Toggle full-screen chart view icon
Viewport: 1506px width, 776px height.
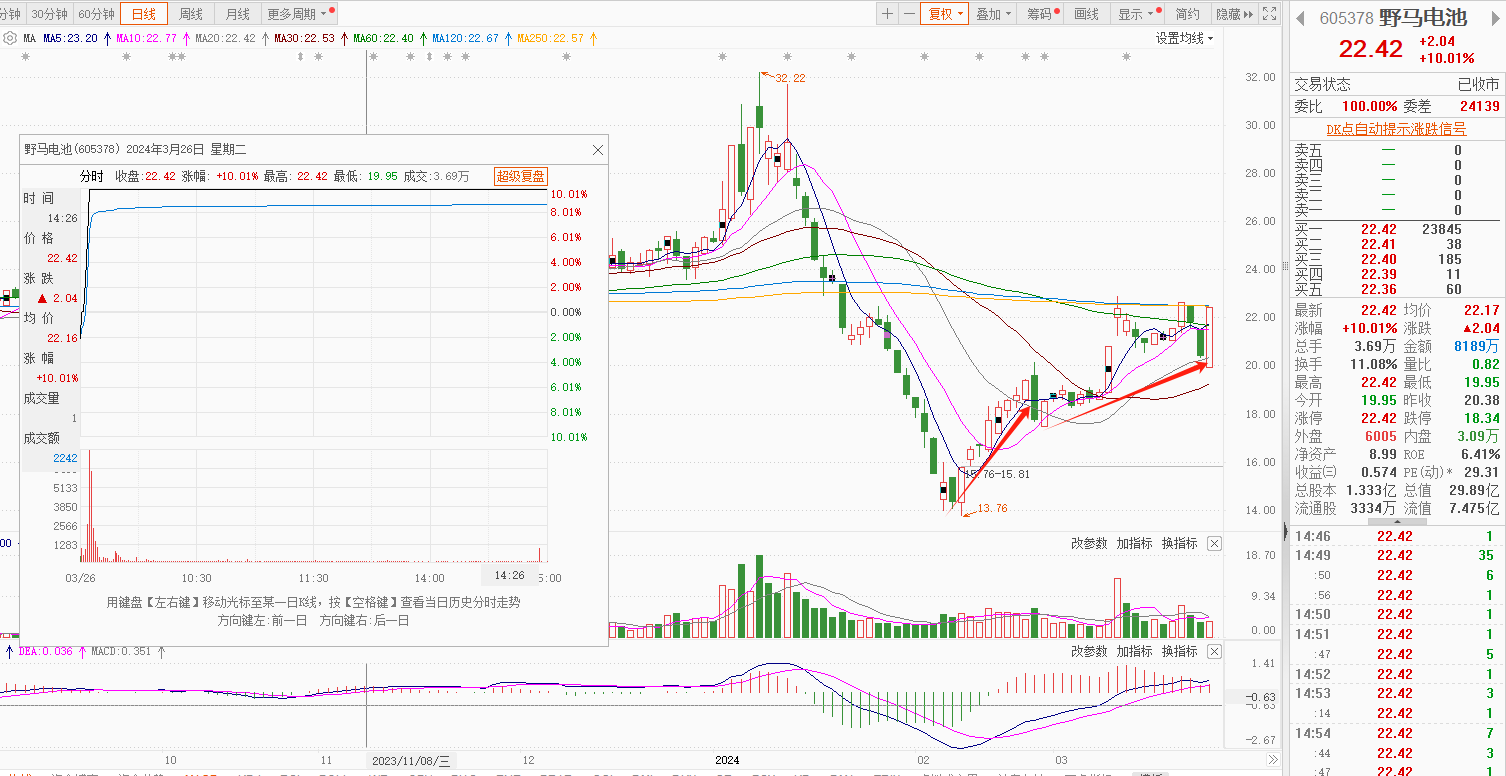point(1269,14)
